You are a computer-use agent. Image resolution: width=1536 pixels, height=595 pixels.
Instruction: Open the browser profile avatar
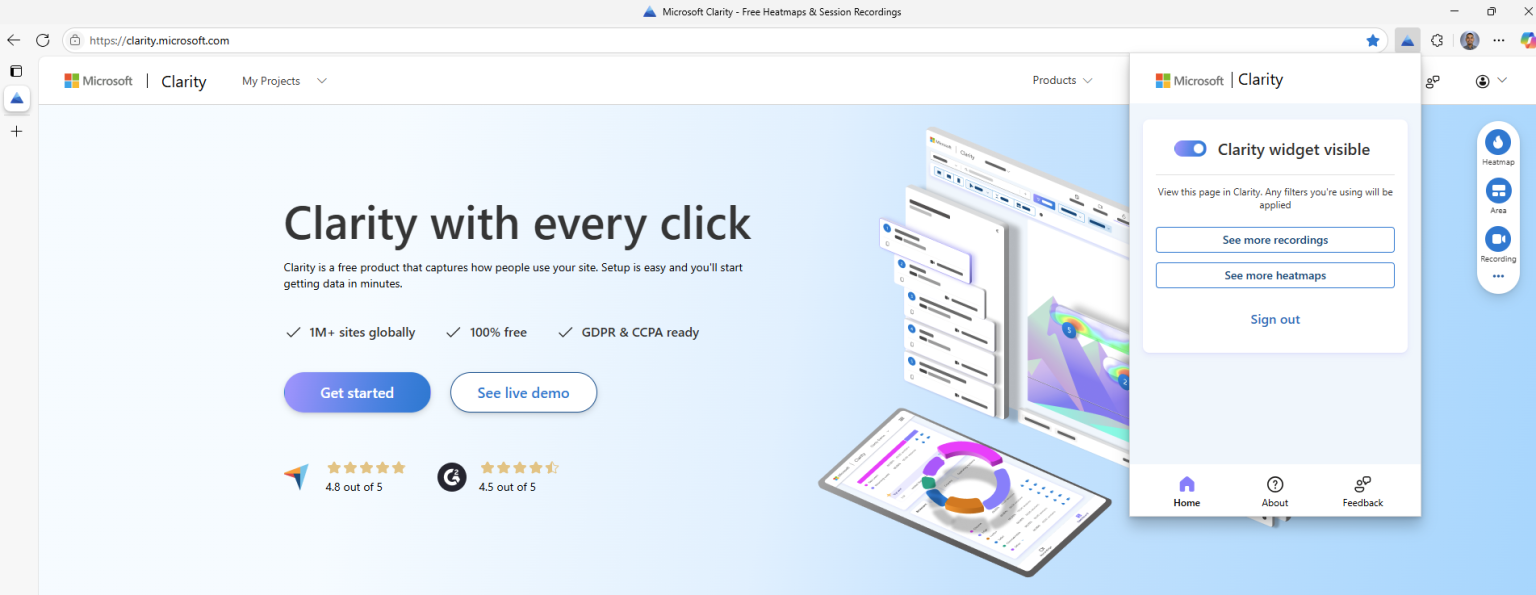1469,40
